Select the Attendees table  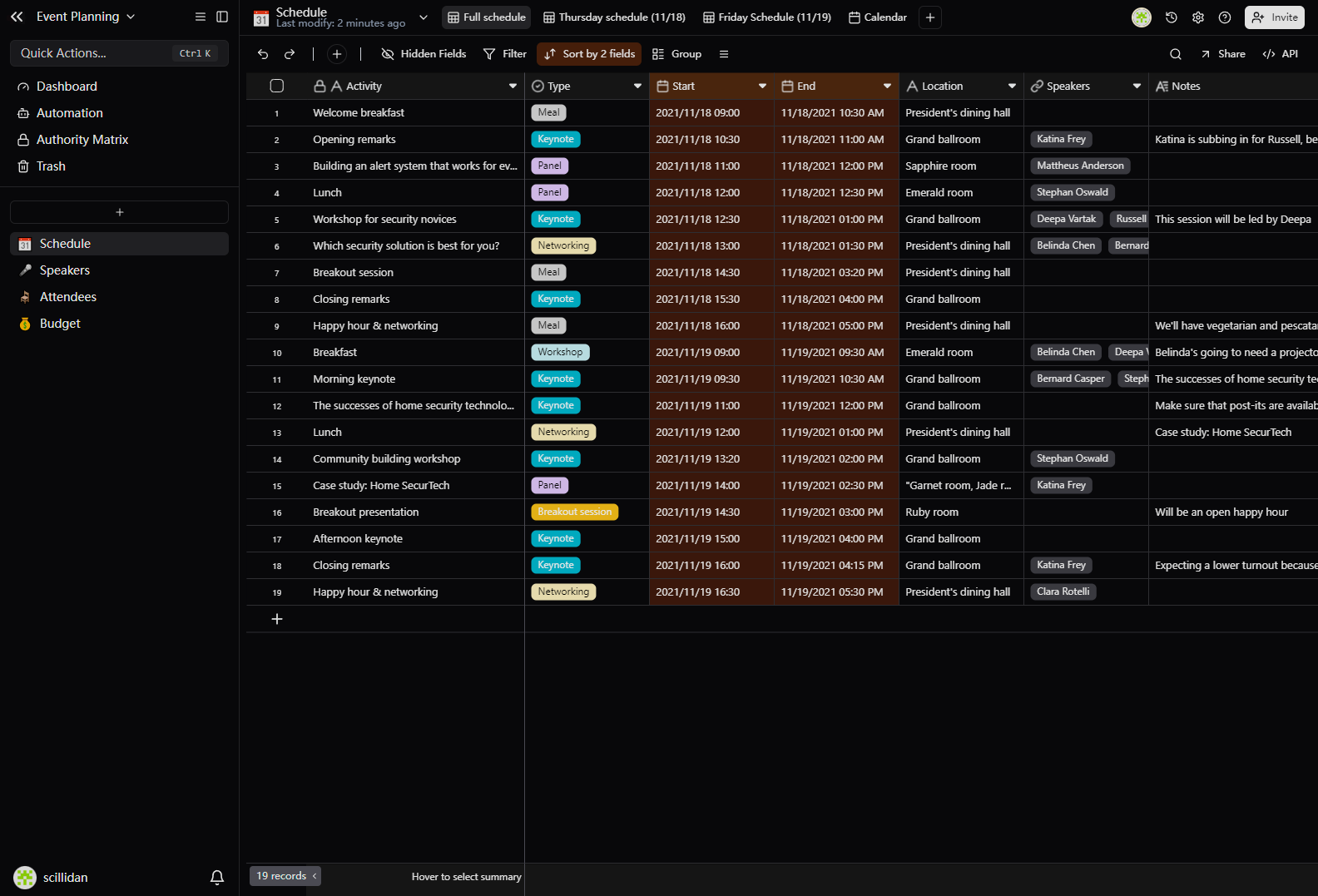(x=119, y=297)
